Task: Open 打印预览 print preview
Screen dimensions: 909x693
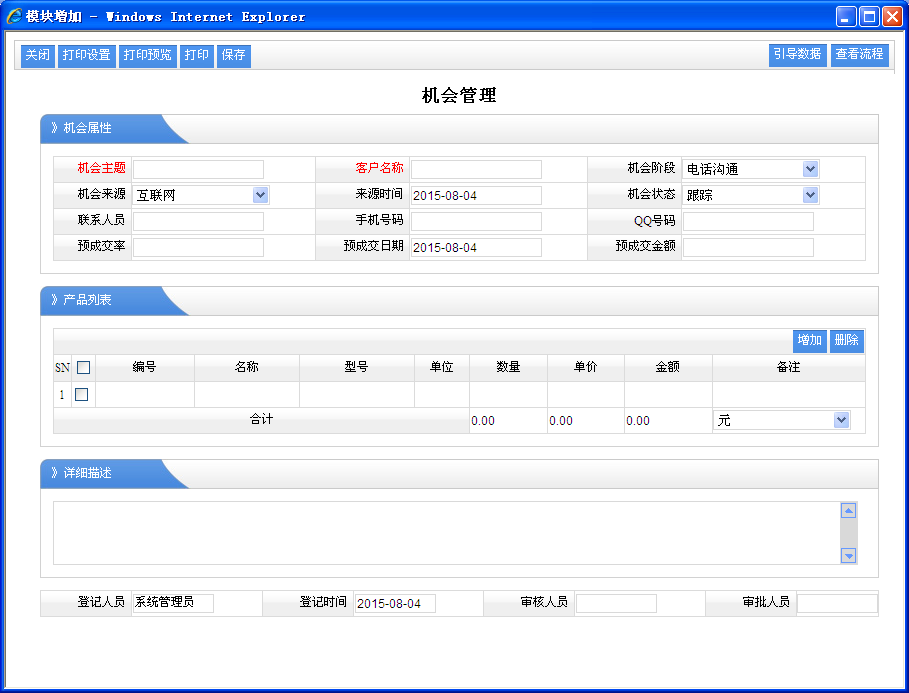Action: (147, 55)
